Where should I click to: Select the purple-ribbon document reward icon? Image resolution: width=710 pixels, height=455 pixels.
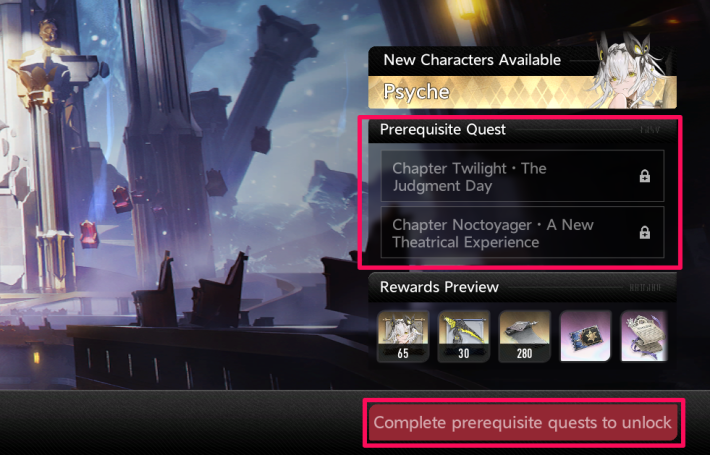tap(644, 336)
